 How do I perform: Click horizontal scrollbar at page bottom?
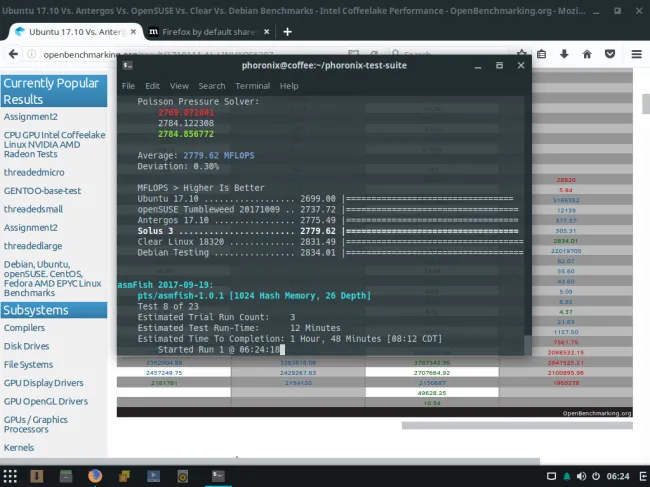[270, 461]
